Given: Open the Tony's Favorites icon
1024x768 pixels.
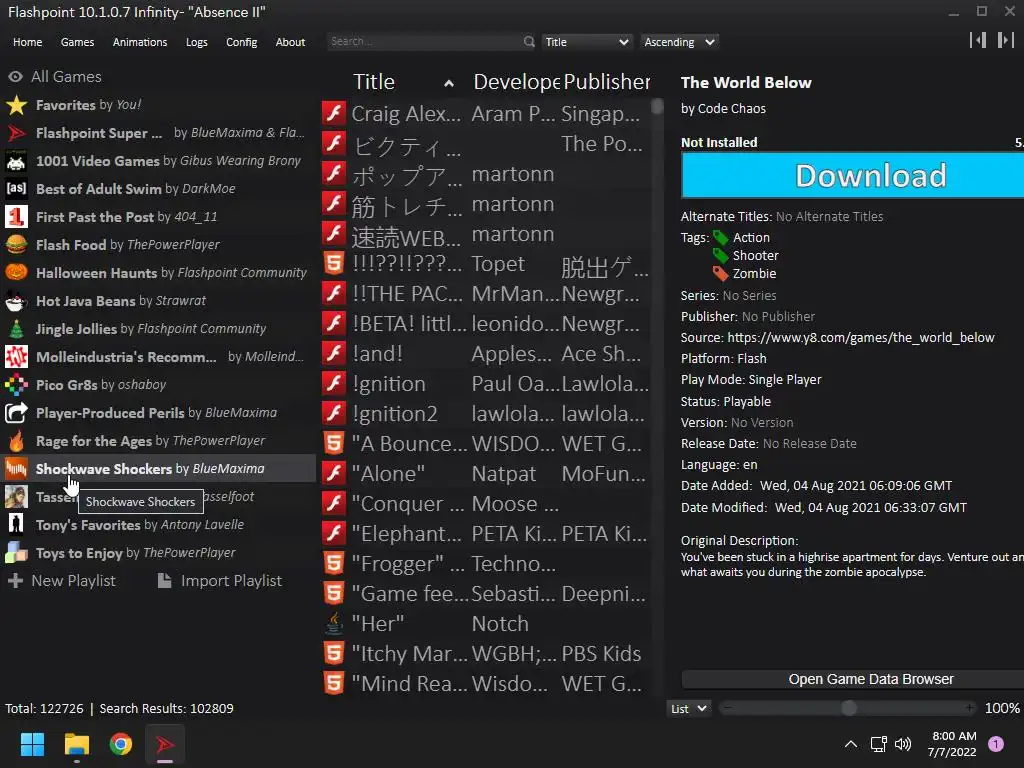Looking at the screenshot, I should click(16, 525).
